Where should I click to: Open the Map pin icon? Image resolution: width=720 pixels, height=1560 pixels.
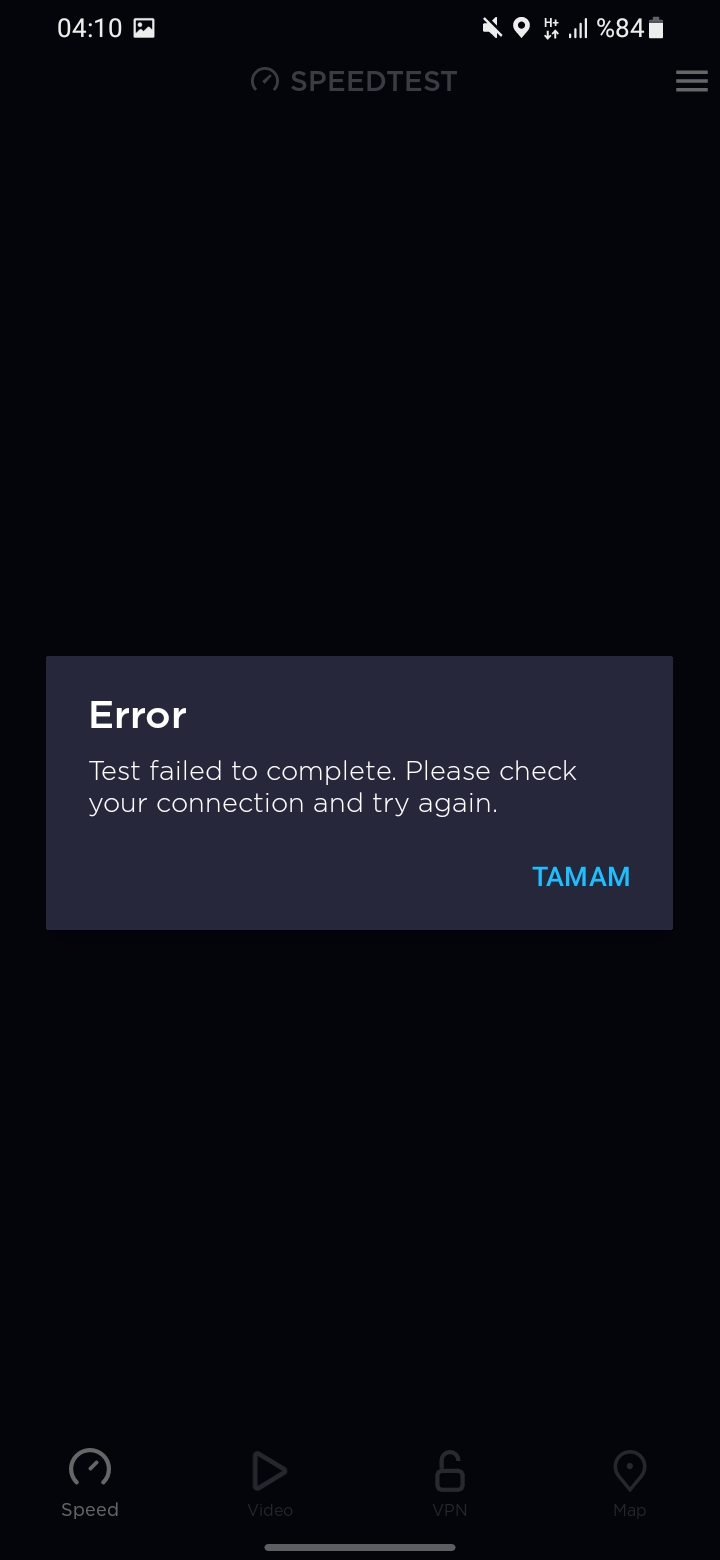pyautogui.click(x=629, y=1471)
